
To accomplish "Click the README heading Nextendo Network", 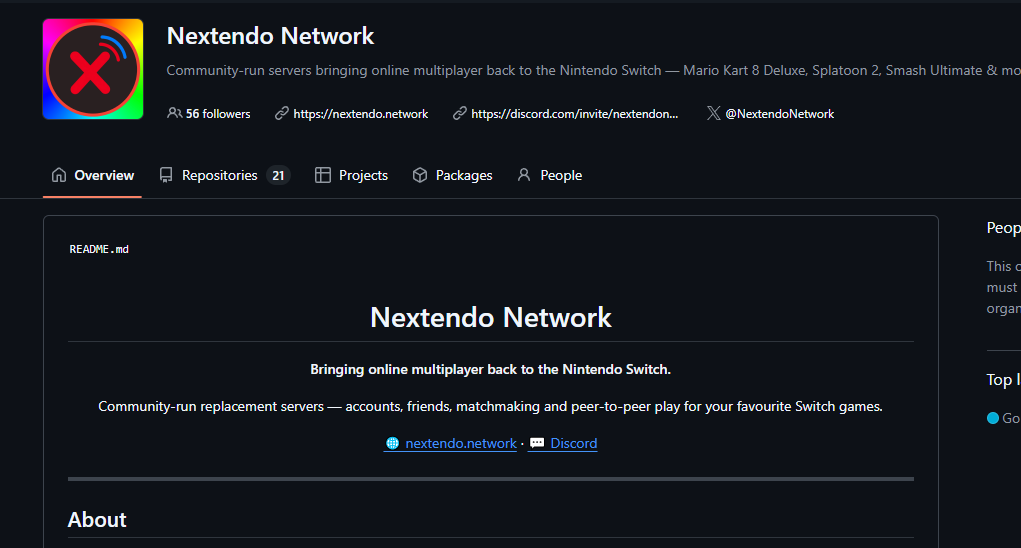I will (x=490, y=318).
